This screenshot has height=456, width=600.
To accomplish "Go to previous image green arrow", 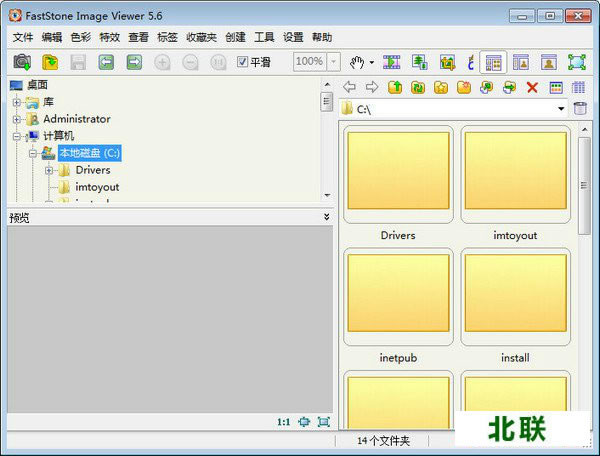I will (x=106, y=62).
